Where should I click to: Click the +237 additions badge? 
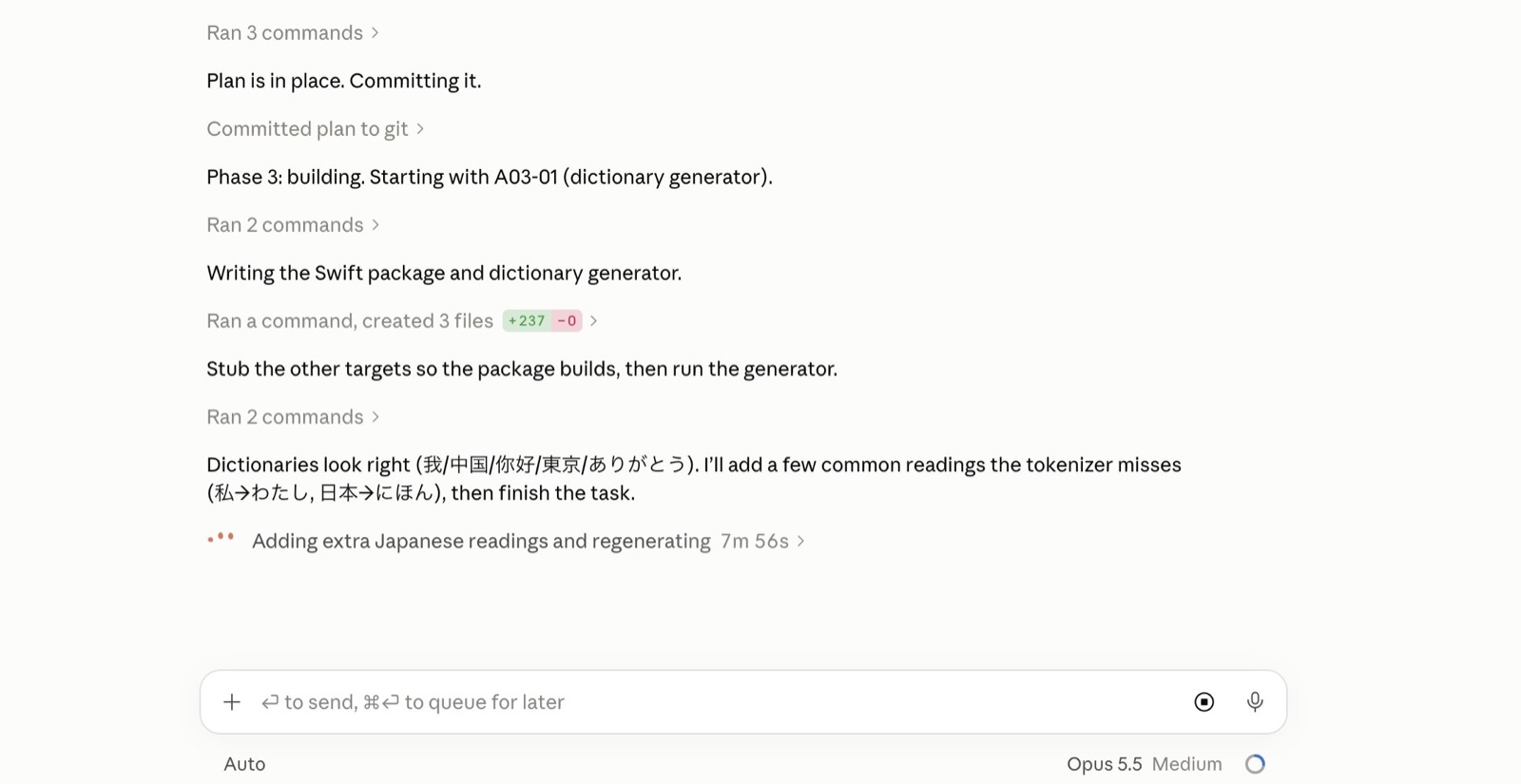[527, 321]
